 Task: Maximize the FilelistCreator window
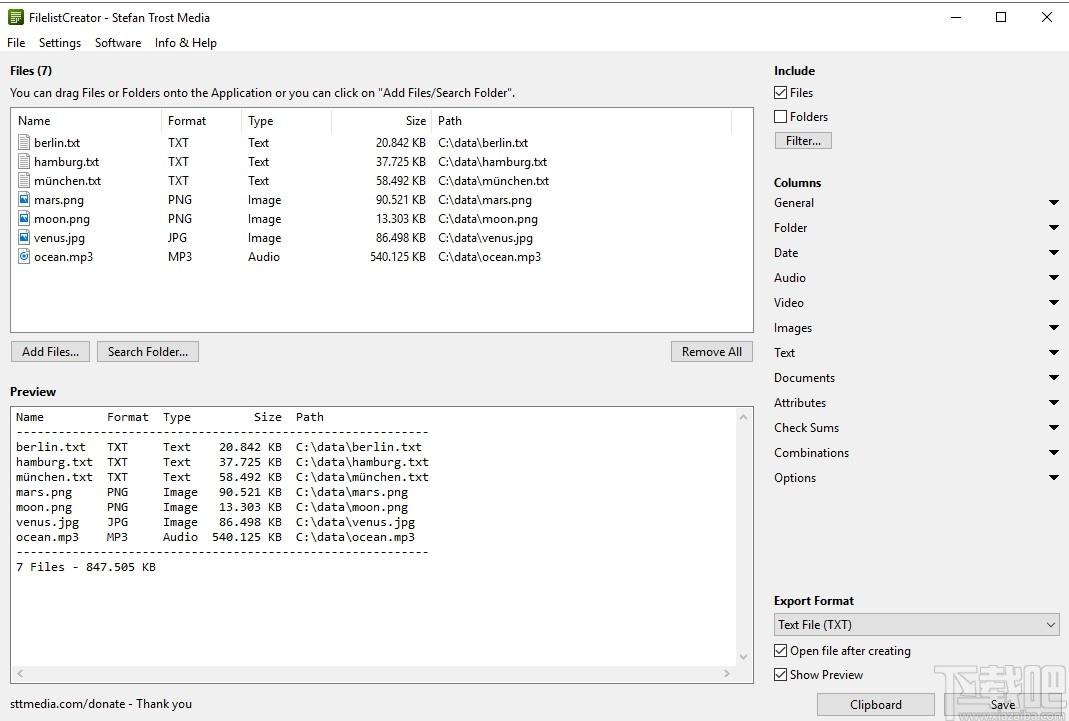(1001, 17)
